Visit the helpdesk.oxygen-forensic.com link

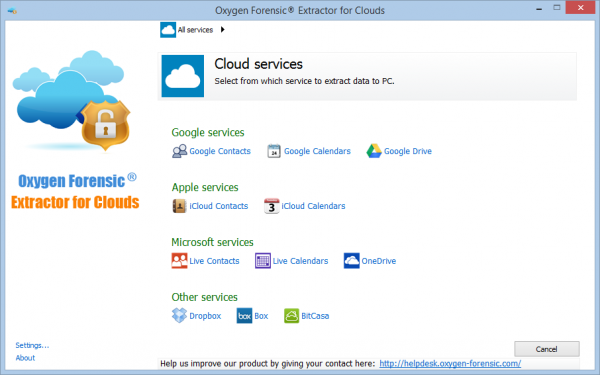tap(450, 364)
